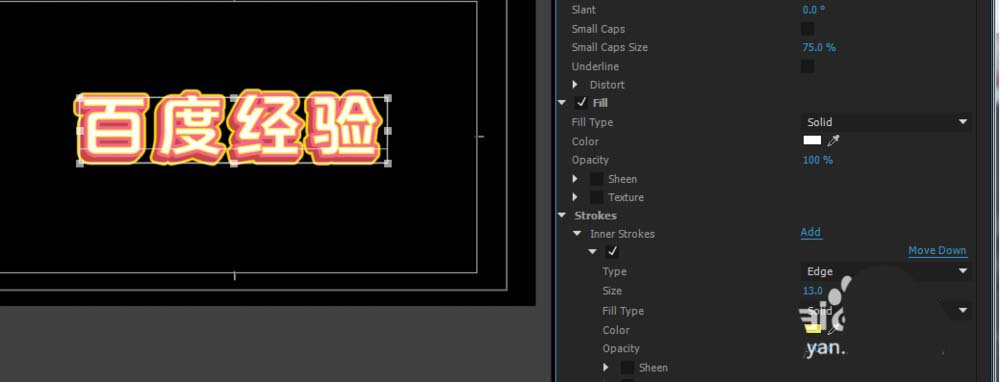
Task: Enable the Texture checkbox under Fill
Action: click(x=596, y=198)
